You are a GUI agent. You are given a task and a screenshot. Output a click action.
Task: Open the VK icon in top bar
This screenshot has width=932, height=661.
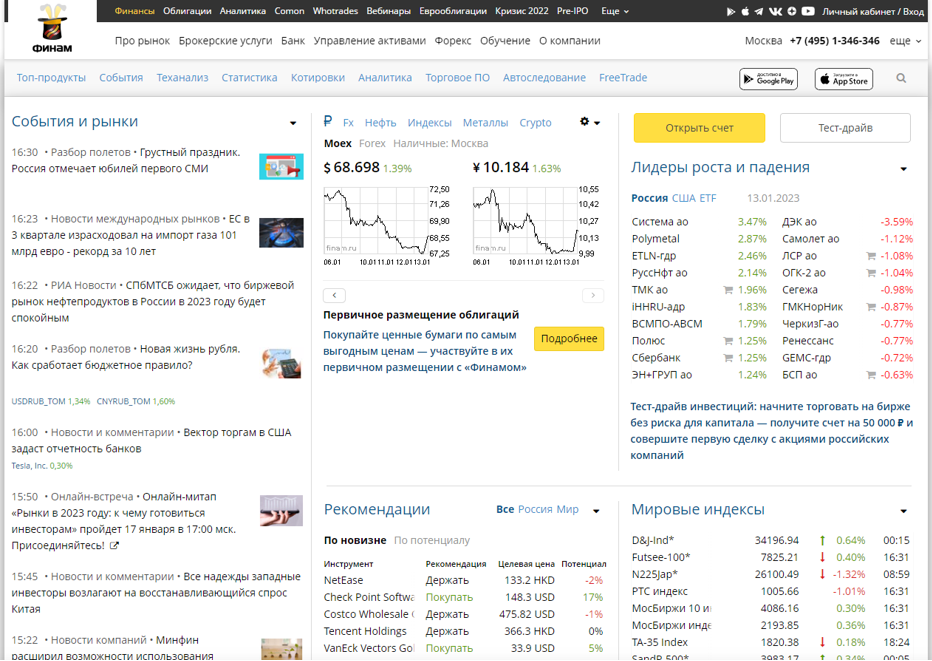pyautogui.click(x=775, y=11)
